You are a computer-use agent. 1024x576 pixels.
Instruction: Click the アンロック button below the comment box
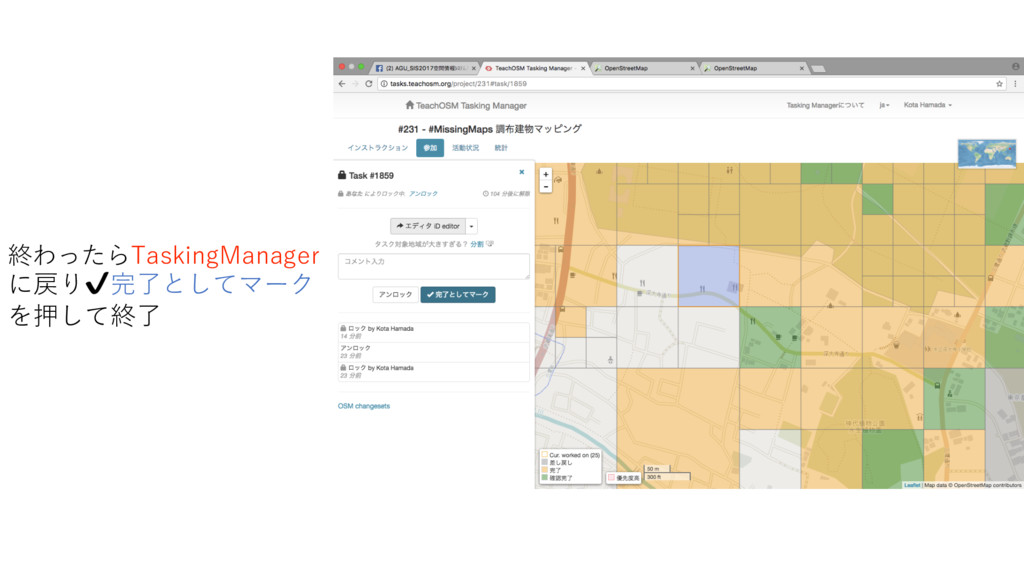click(x=396, y=295)
